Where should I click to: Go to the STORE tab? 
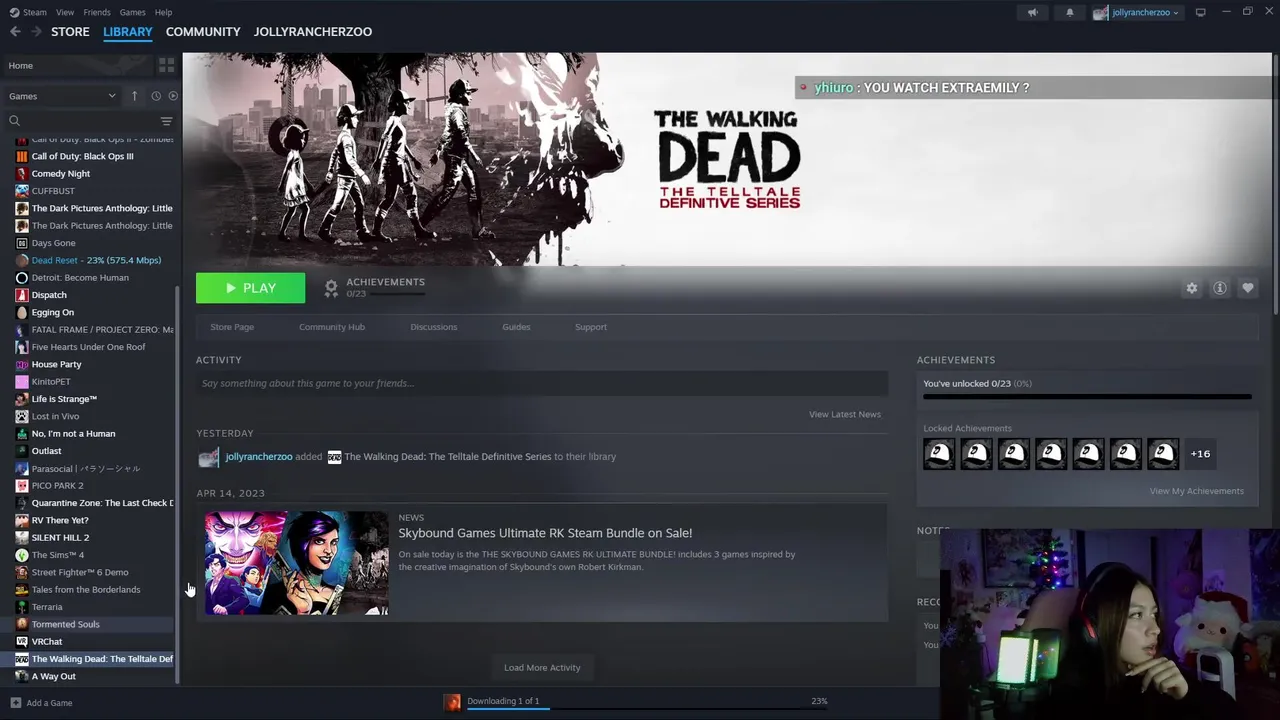click(70, 32)
